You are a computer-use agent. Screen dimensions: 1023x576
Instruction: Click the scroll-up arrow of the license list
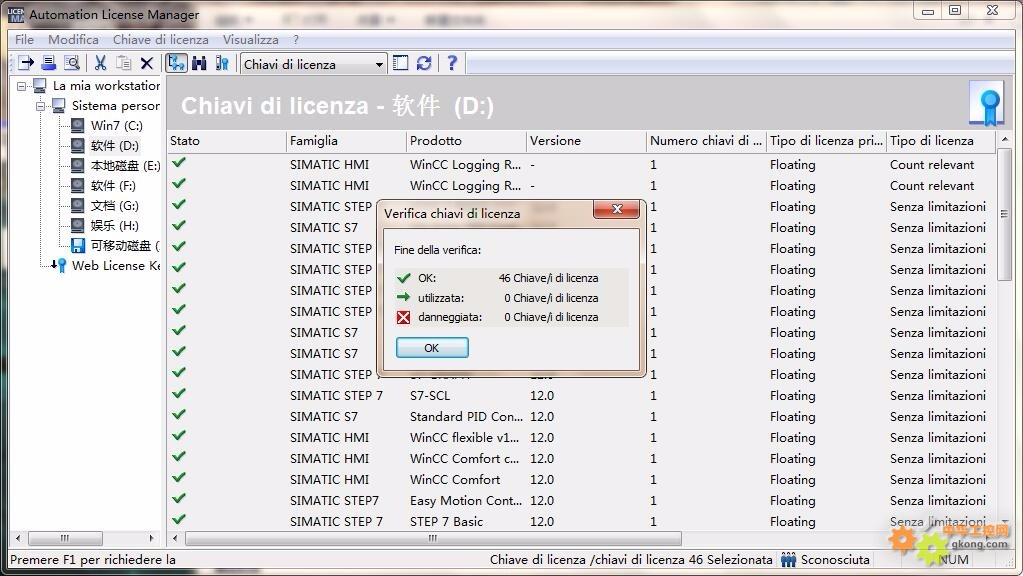[1005, 140]
